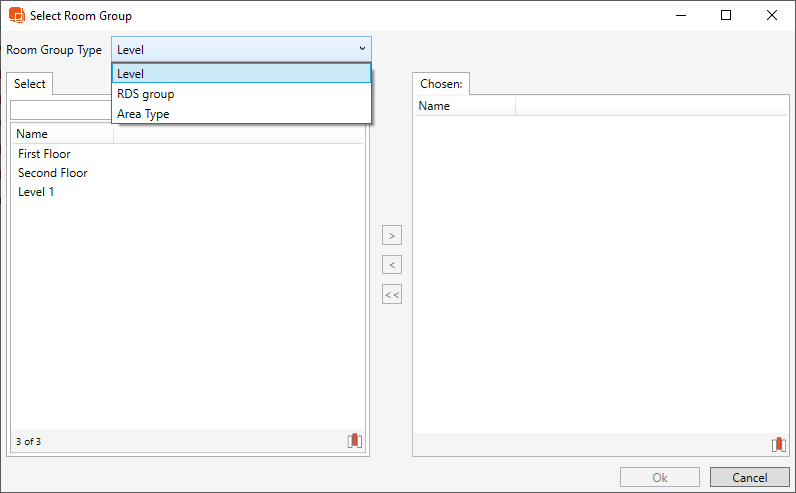Click the move right arrow button
This screenshot has height=493, width=796.
[x=392, y=236]
